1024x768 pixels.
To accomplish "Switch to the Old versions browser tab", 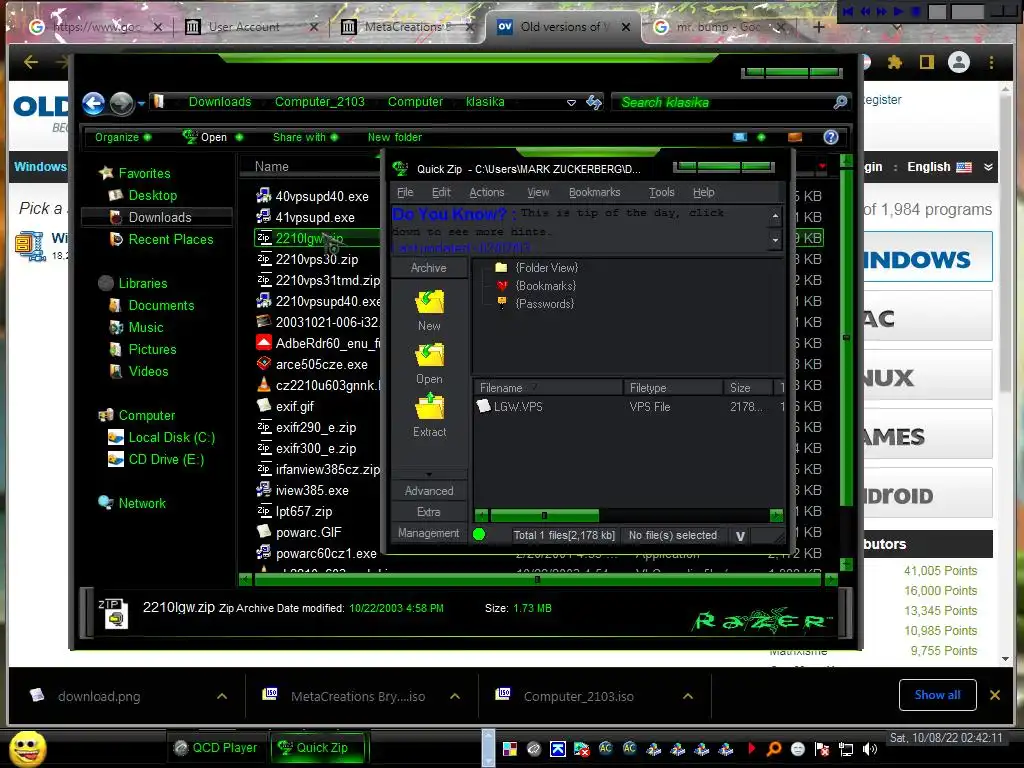I will 562,27.
